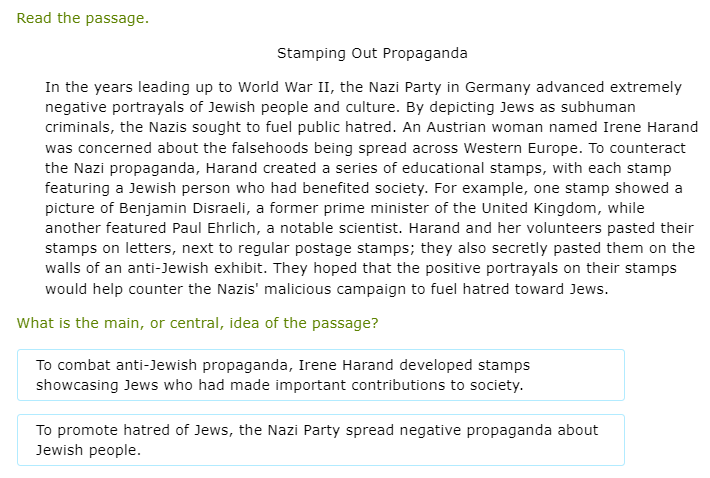The image size is (710, 478).
Task: Choose the answer about Nazi Party propaganda
Action: [320, 440]
